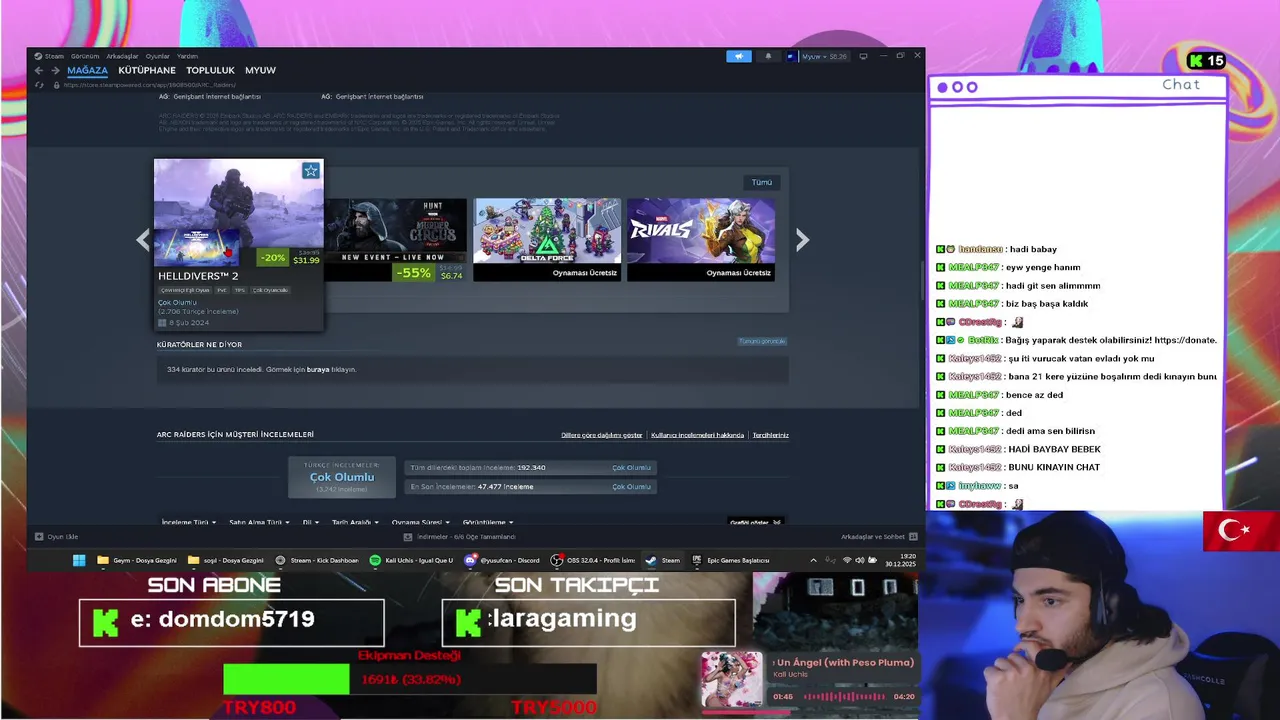The image size is (1280, 720).
Task: Switch to Spotify Kali Uchis taskbar app
Action: click(x=411, y=560)
